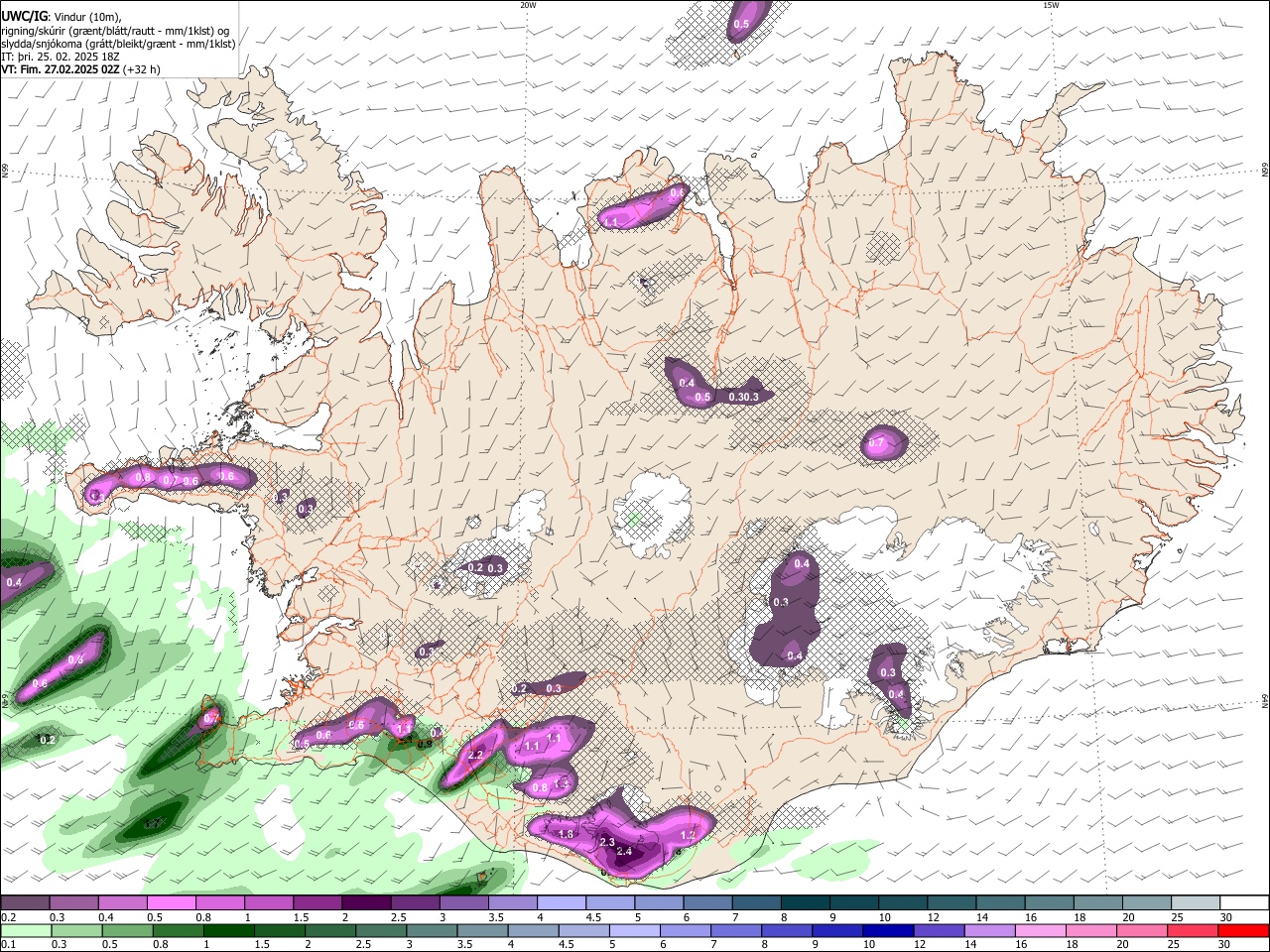The width and height of the screenshot is (1270, 952).
Task: Click the white 30 swatch in the upper legend row
Action: coord(1243,902)
